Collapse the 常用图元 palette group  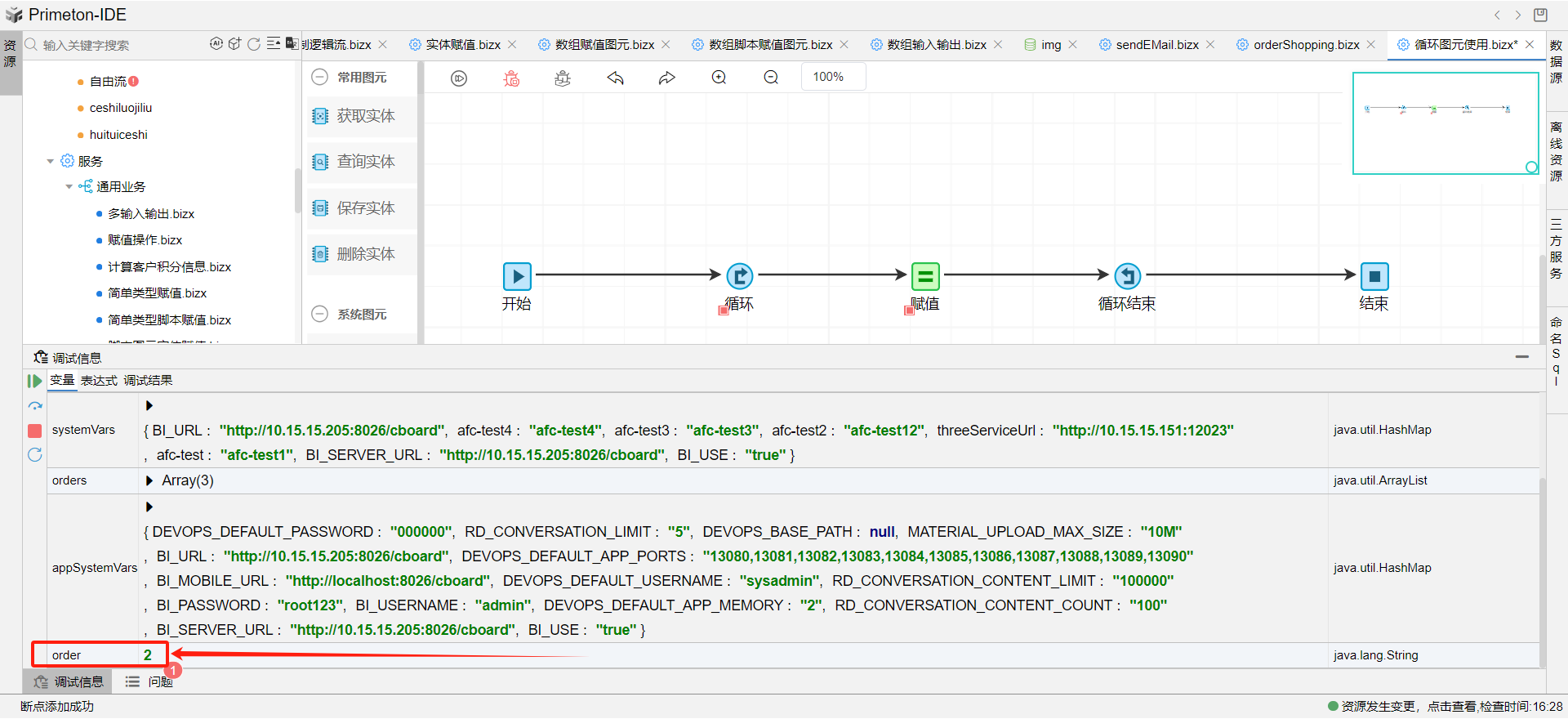tap(320, 78)
